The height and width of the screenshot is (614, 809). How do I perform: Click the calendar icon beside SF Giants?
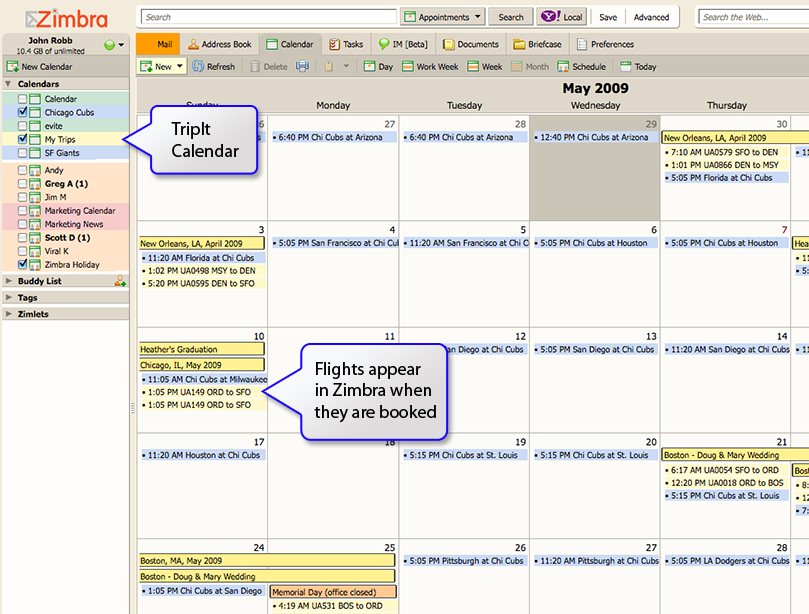[35, 153]
